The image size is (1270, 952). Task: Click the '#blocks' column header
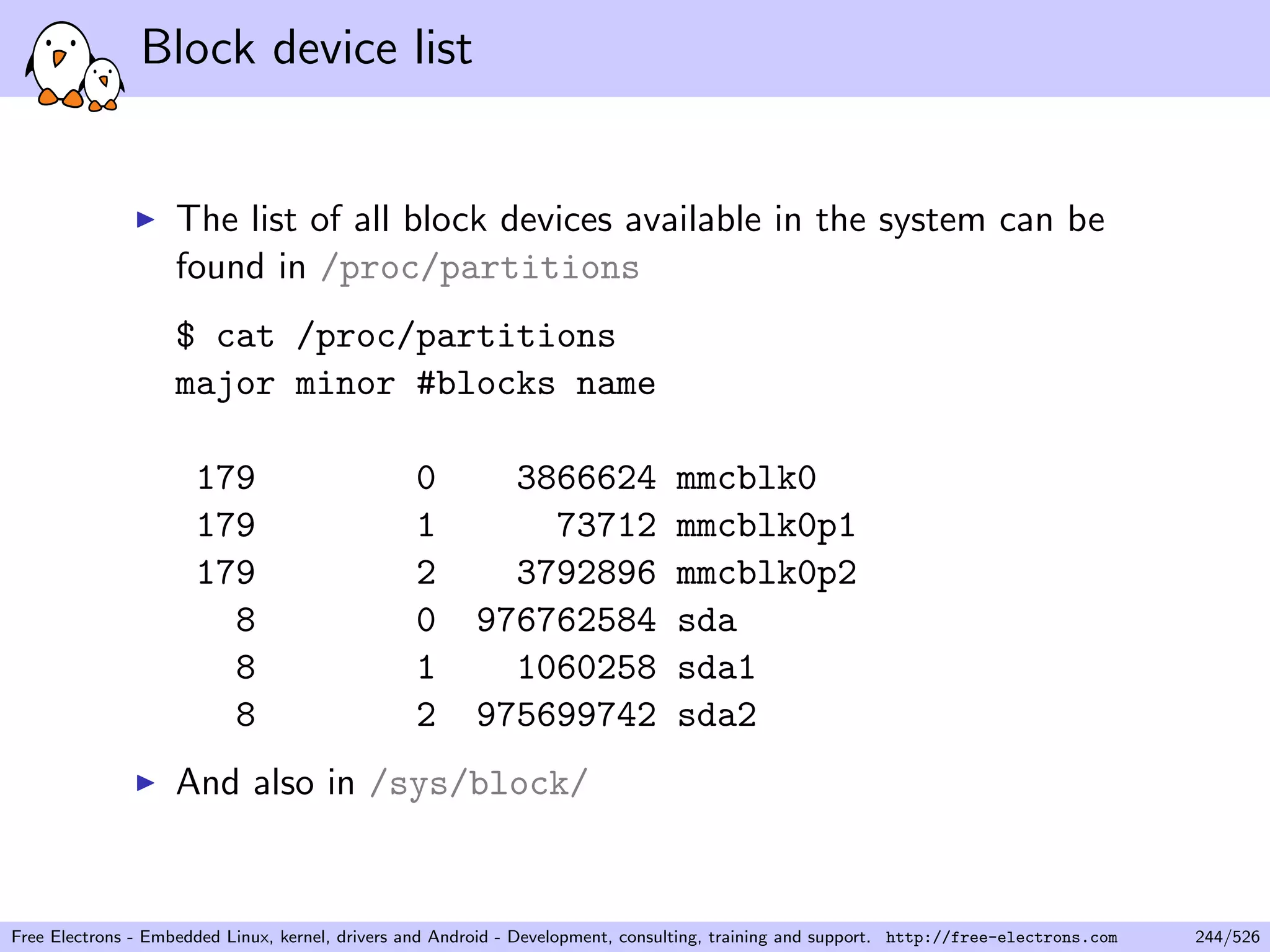tap(486, 384)
